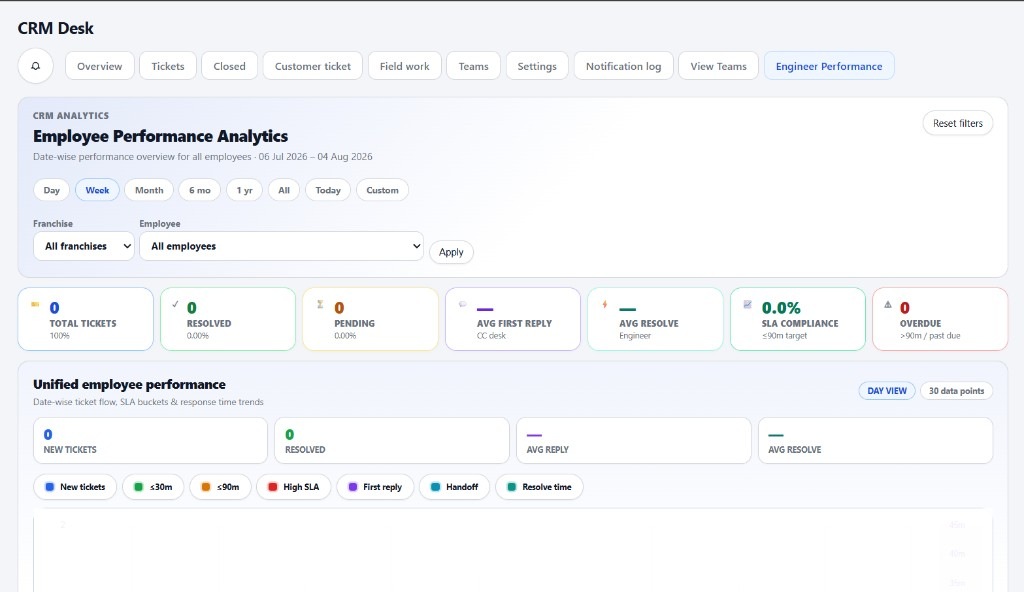Click the '>90m / past due' caption
Viewport: 1024px width, 592px height.
click(930, 336)
